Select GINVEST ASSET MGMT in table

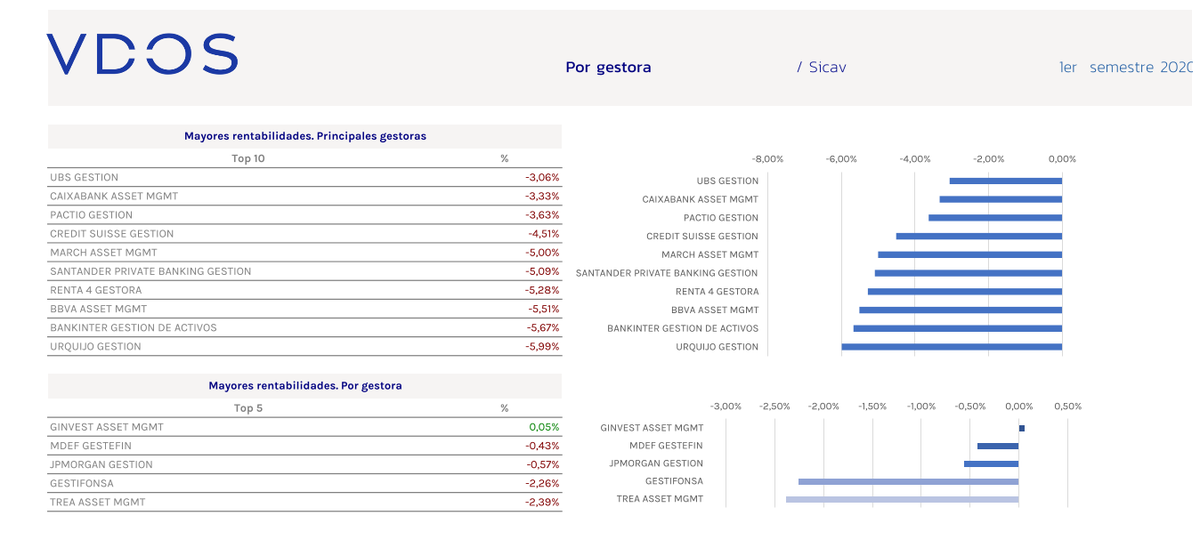[x=107, y=427]
